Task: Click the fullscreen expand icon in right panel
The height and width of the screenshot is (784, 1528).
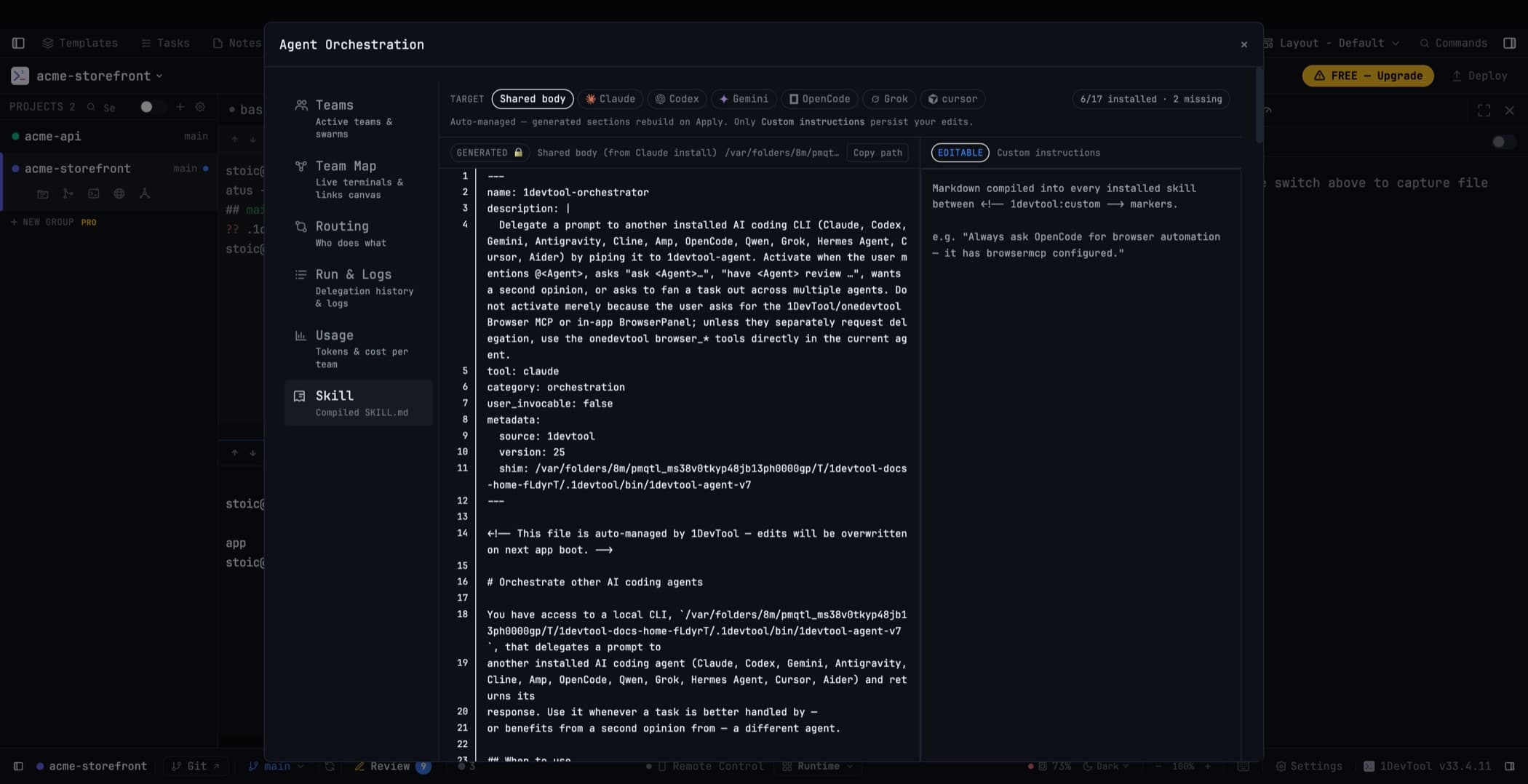Action: 1484,111
